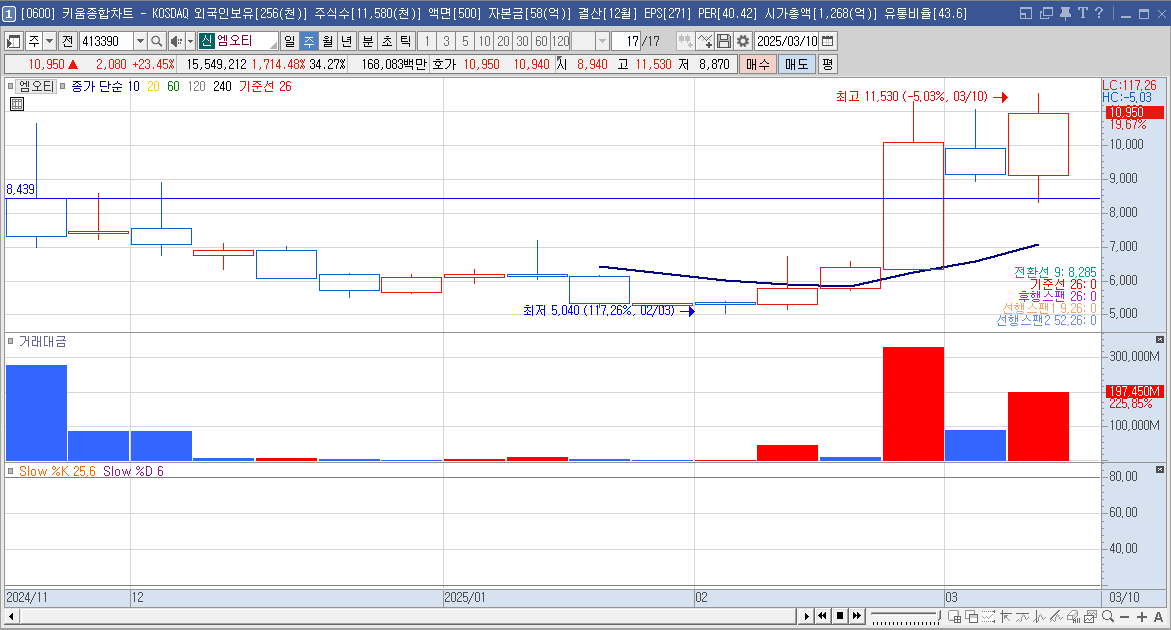The image size is (1171, 630).
Task: Open the sound options dropdown arrow
Action: 190,41
